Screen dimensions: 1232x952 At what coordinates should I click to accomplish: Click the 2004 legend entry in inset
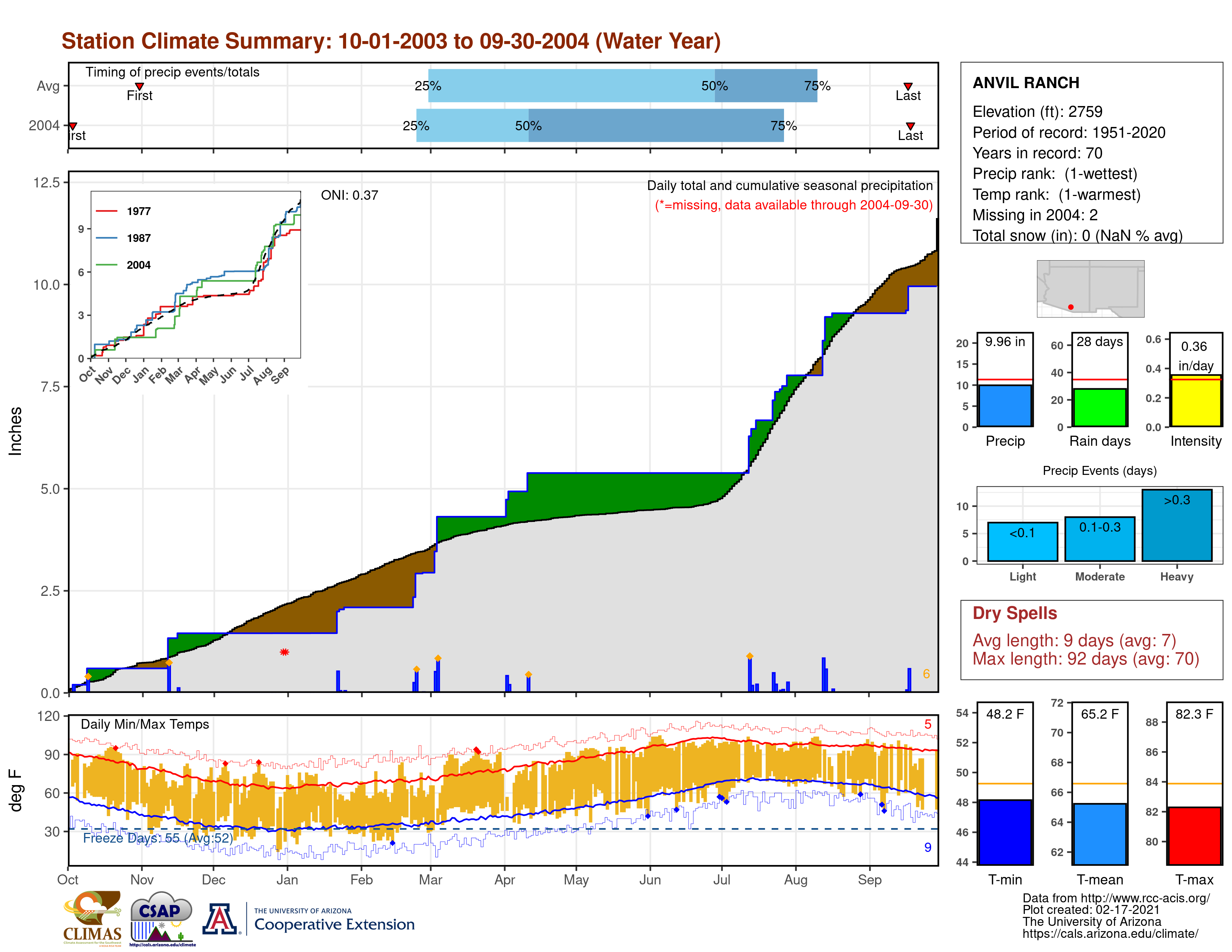(124, 265)
